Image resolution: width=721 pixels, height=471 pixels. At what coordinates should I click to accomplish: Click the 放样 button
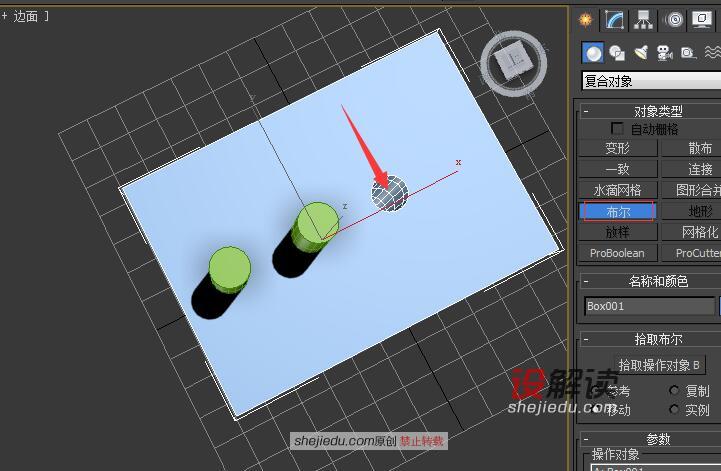tap(618, 232)
